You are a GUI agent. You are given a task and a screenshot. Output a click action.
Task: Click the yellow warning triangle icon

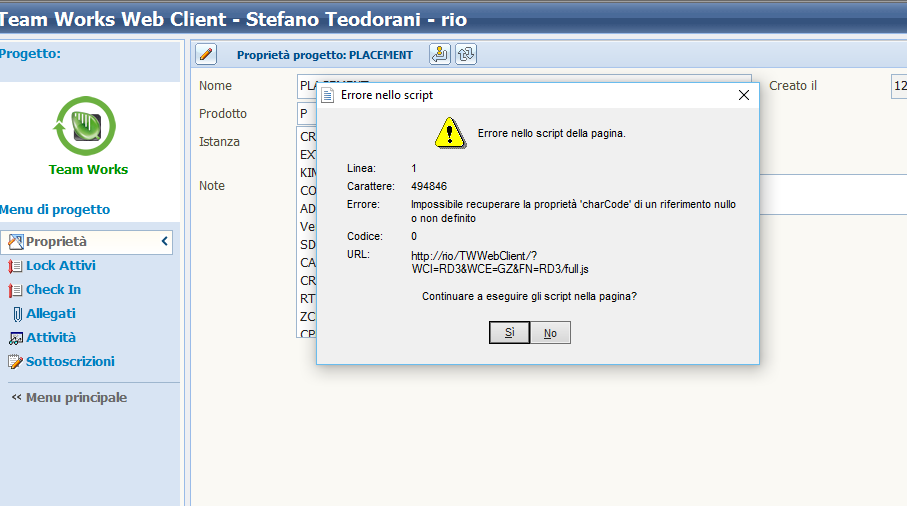click(x=450, y=133)
